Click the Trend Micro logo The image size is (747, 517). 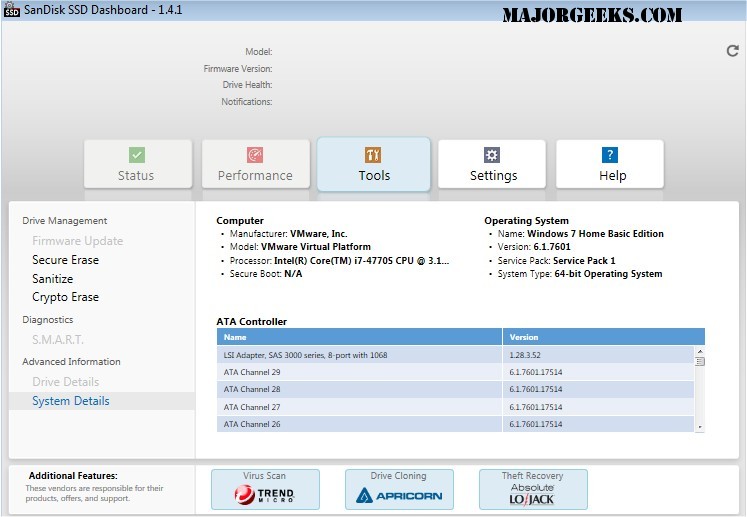[264, 495]
